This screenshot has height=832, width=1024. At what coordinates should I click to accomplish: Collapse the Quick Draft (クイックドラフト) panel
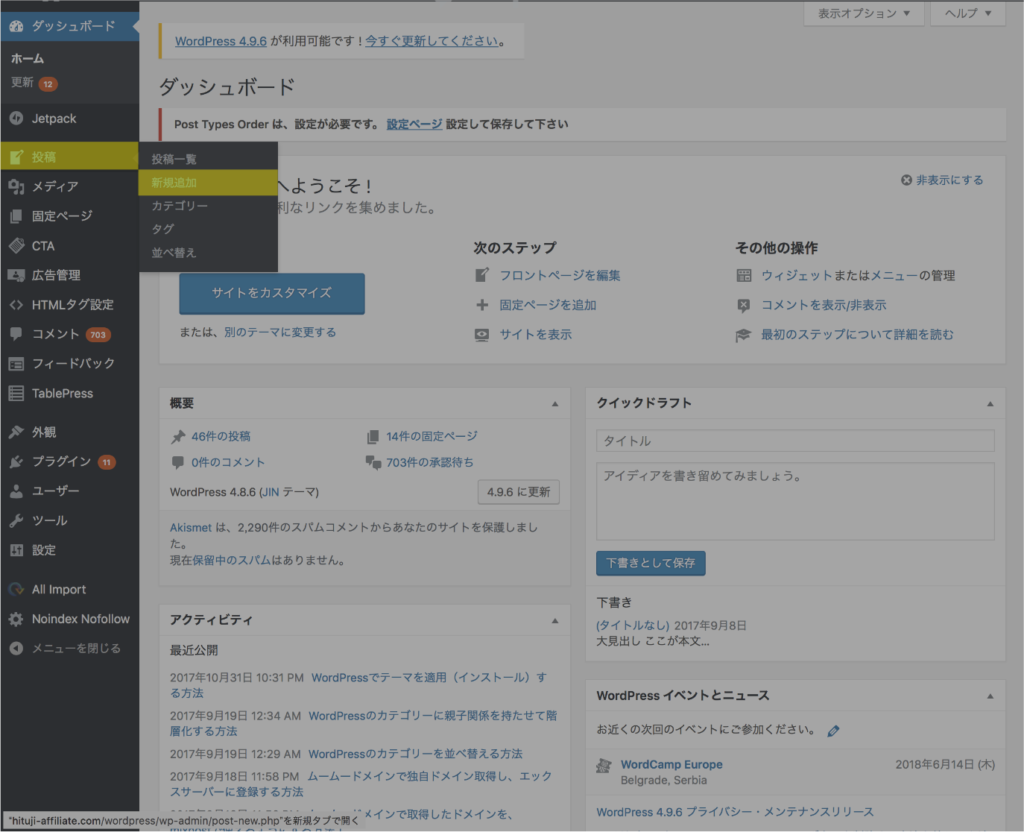pyautogui.click(x=990, y=404)
